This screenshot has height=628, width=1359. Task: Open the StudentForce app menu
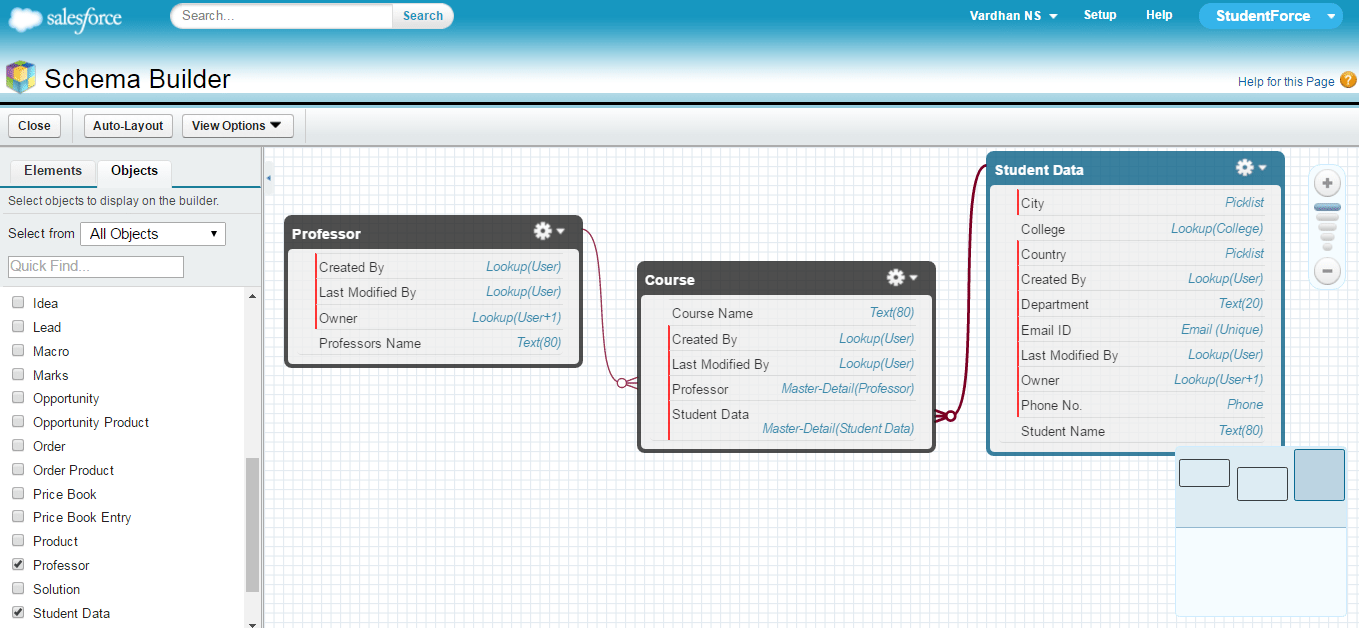pyautogui.click(x=1270, y=16)
